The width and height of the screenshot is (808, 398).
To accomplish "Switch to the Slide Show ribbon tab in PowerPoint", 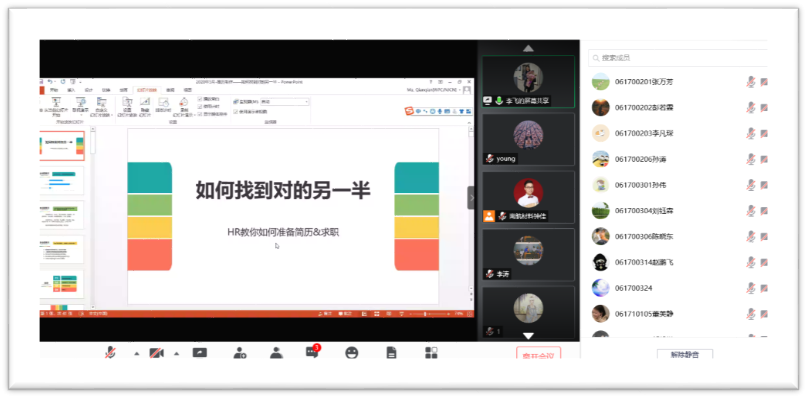I will point(147,90).
